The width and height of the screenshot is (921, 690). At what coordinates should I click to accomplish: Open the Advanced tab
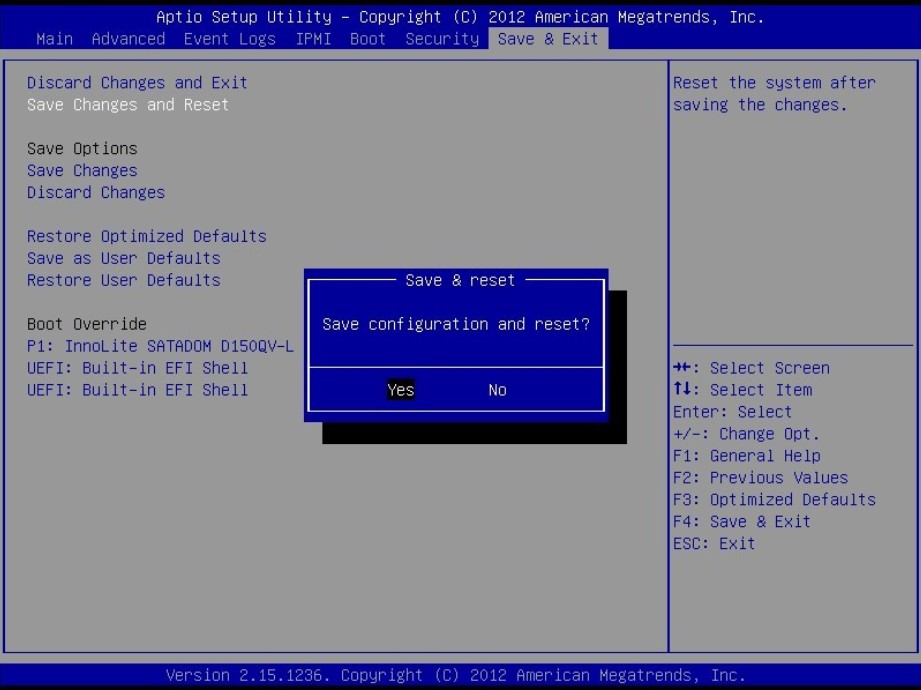(128, 39)
